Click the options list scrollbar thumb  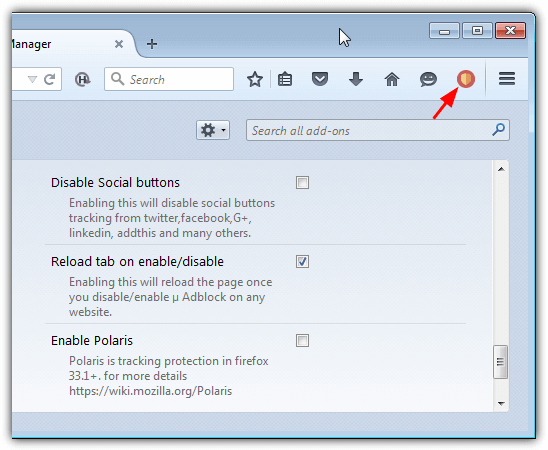[x=500, y=362]
